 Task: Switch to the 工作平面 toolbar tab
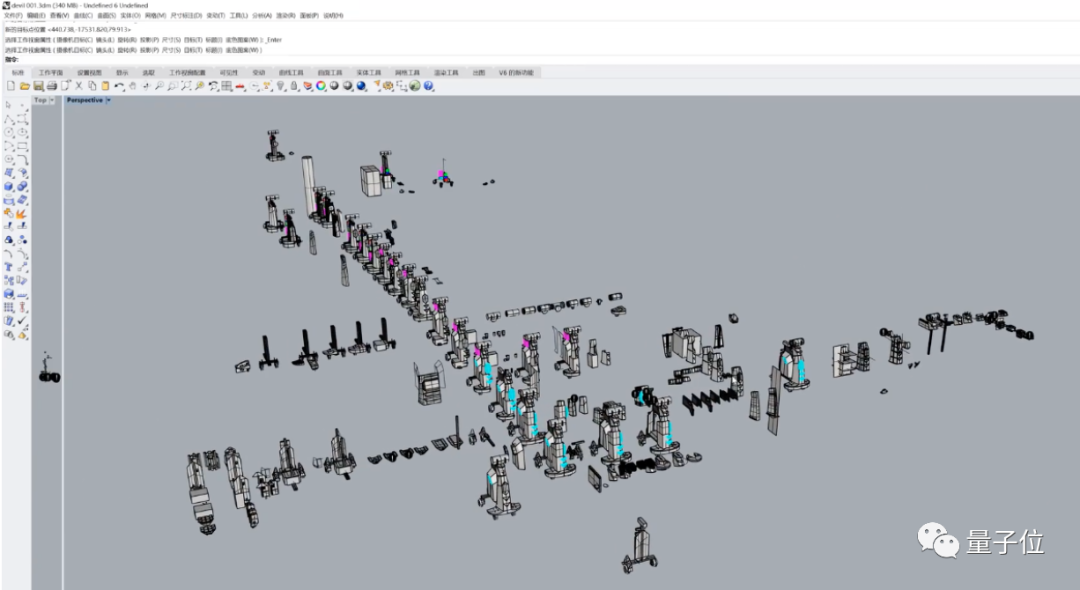point(50,72)
